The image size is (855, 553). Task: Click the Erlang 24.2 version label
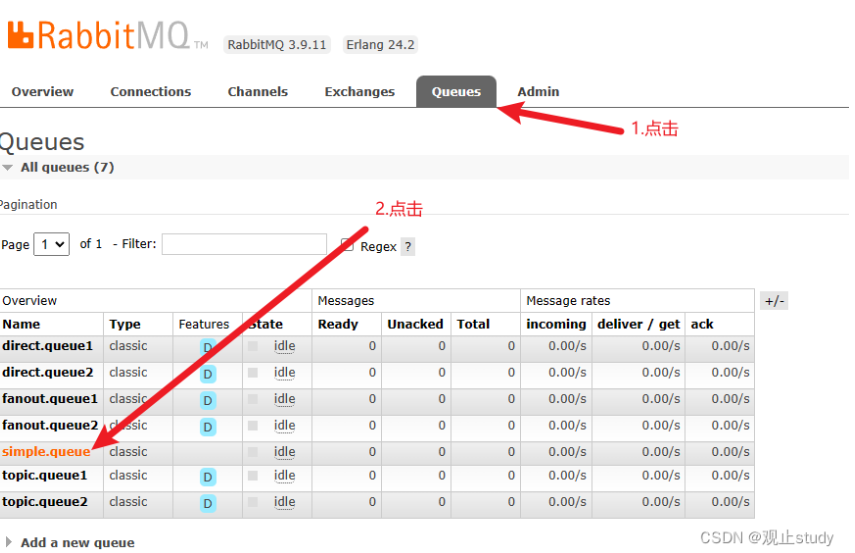[381, 45]
